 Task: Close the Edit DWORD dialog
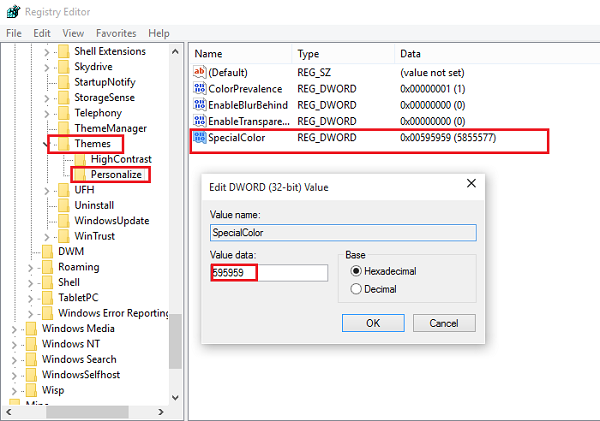471,183
